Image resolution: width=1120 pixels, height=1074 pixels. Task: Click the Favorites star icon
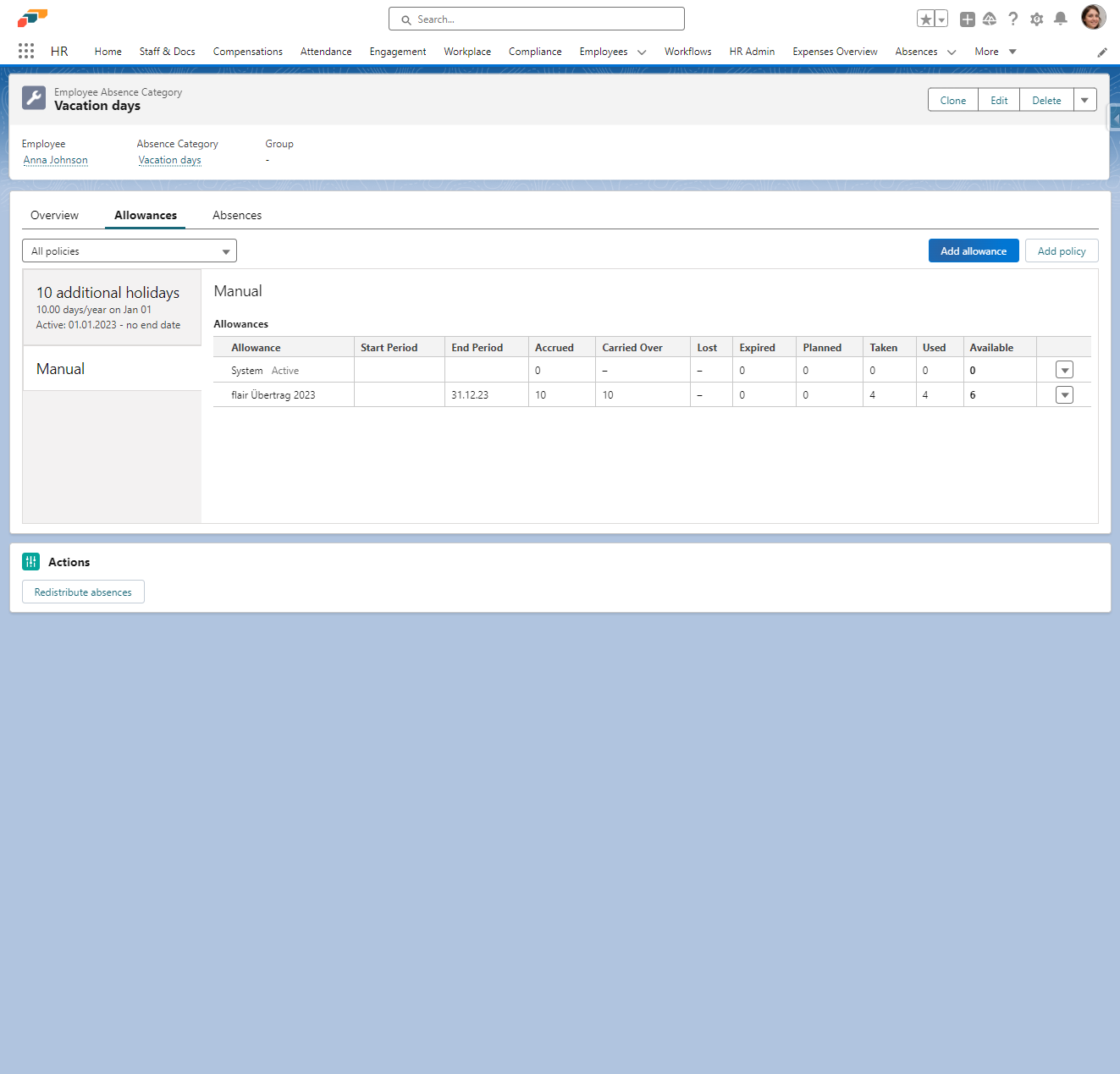pyautogui.click(x=925, y=19)
